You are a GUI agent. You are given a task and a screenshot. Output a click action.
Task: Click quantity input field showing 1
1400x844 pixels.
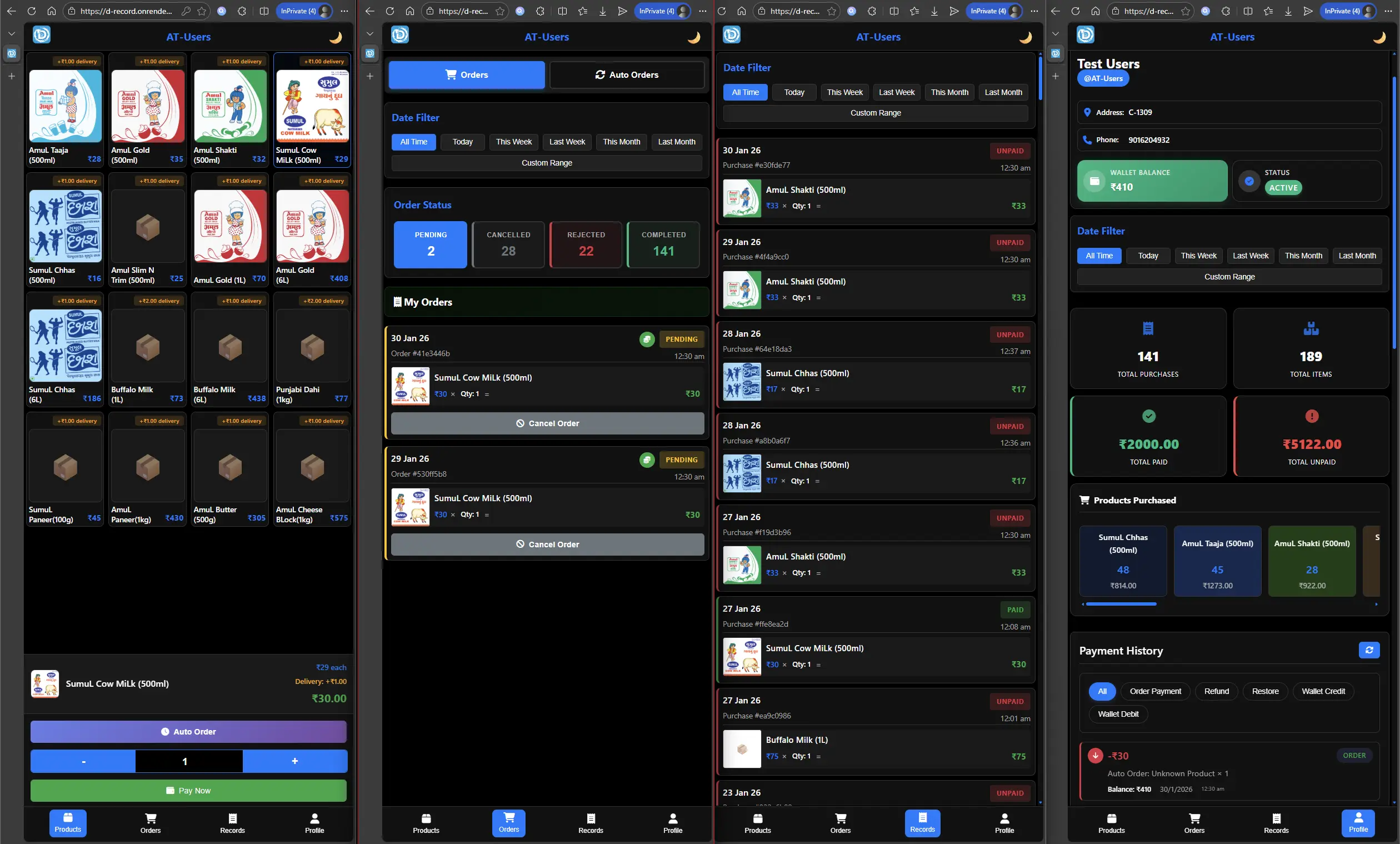(189, 761)
